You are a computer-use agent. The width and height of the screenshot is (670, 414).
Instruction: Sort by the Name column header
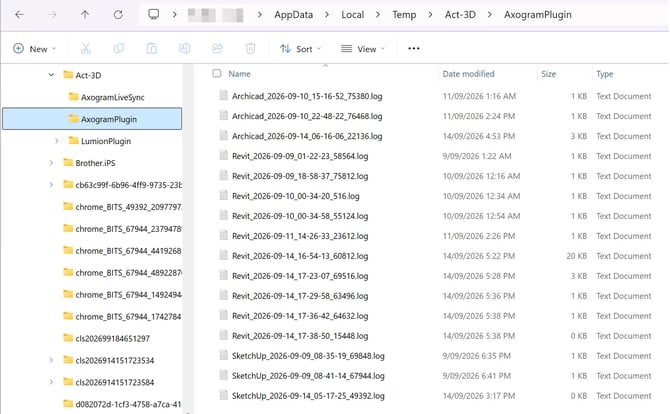coord(239,74)
